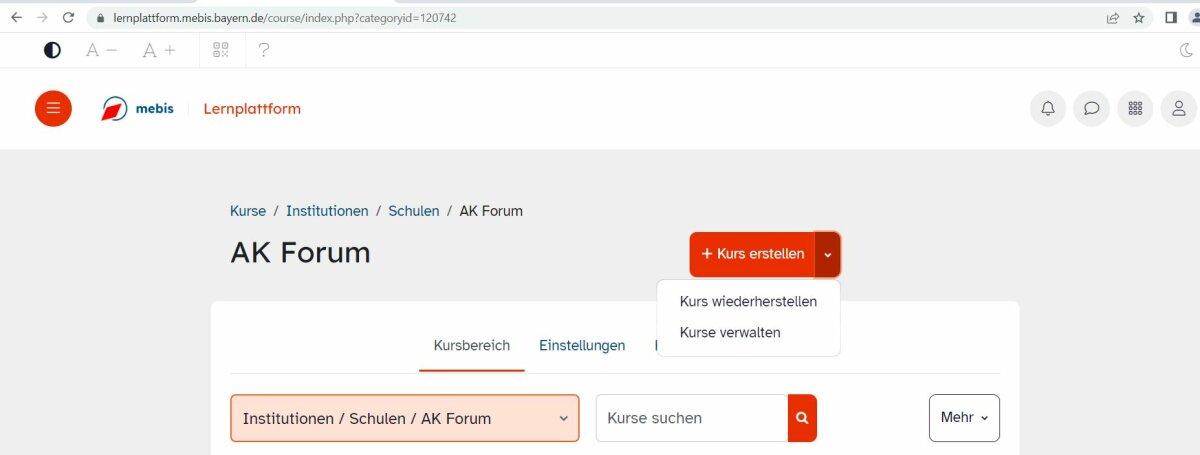Reload the page with the refresh icon
Image resolution: width=1200 pixels, height=455 pixels.
(68, 17)
